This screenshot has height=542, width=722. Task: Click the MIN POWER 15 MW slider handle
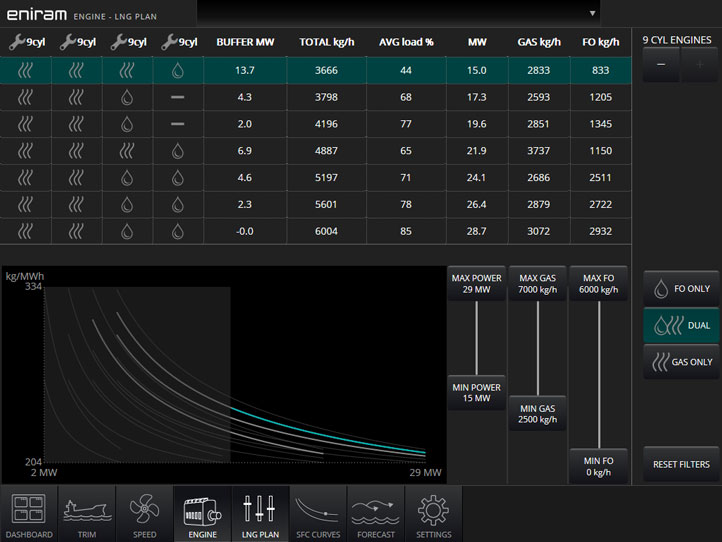[x=476, y=393]
